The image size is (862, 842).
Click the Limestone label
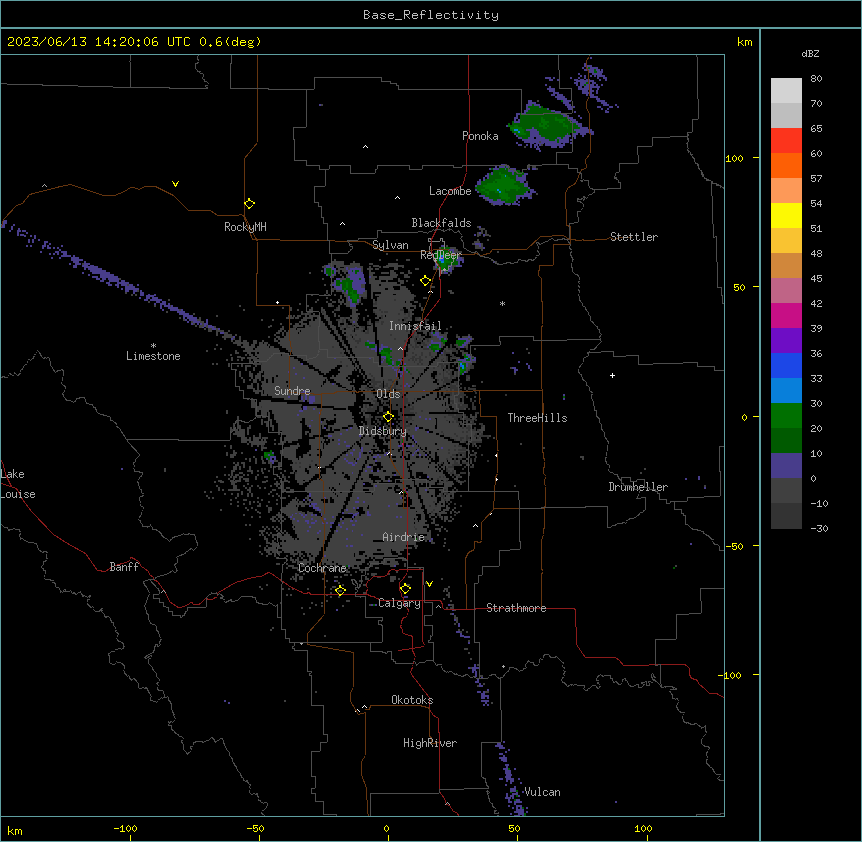(153, 356)
